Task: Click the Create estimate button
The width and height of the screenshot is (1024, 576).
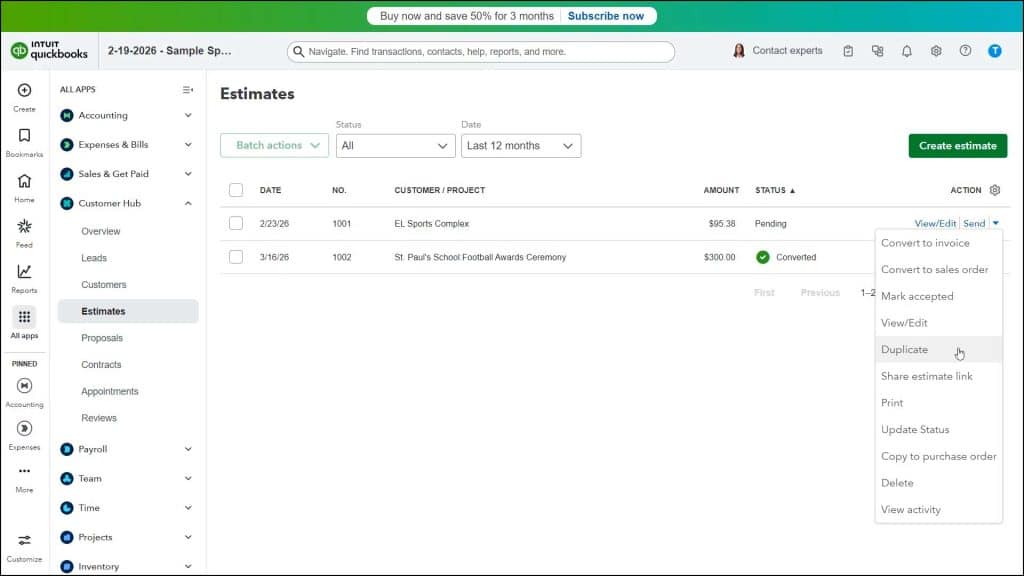Action: click(957, 145)
